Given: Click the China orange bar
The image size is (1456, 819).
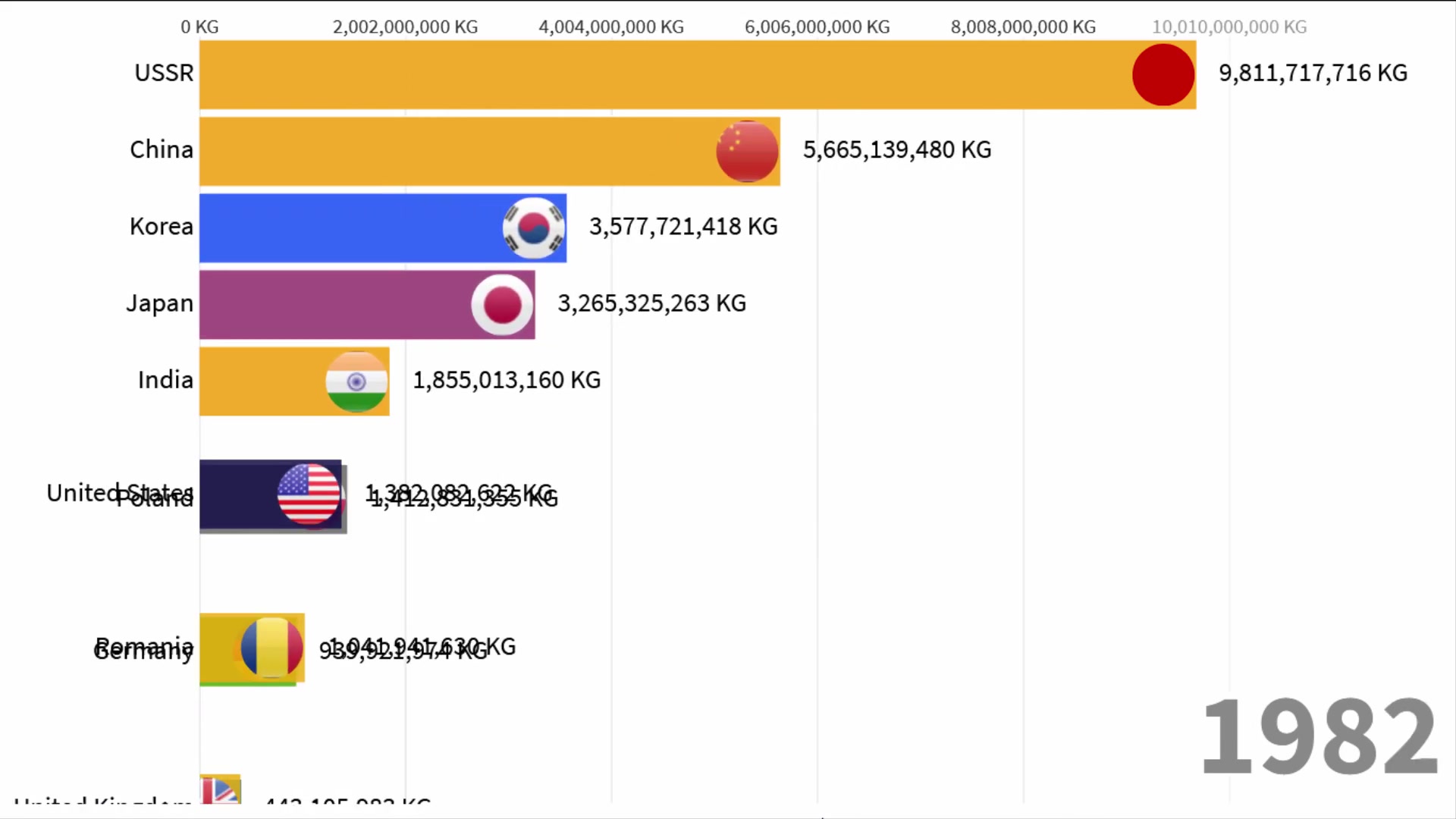Looking at the screenshot, I should click(x=490, y=151).
